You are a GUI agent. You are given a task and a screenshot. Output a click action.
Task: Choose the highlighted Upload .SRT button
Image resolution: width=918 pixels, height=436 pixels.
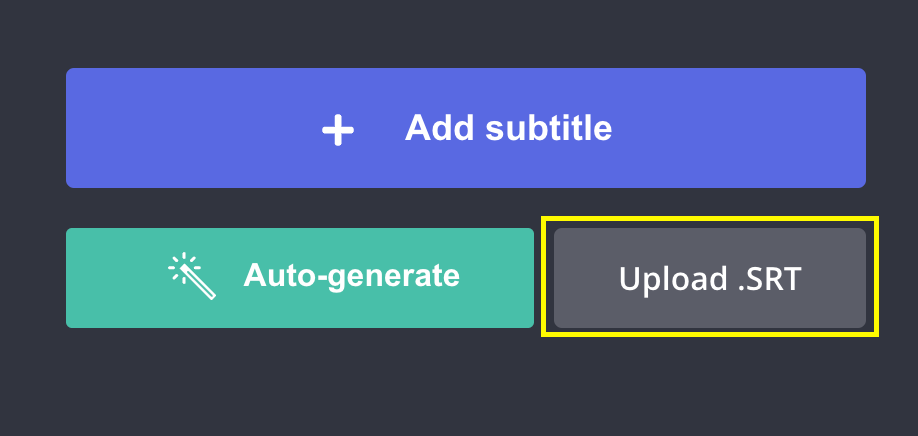coord(710,278)
